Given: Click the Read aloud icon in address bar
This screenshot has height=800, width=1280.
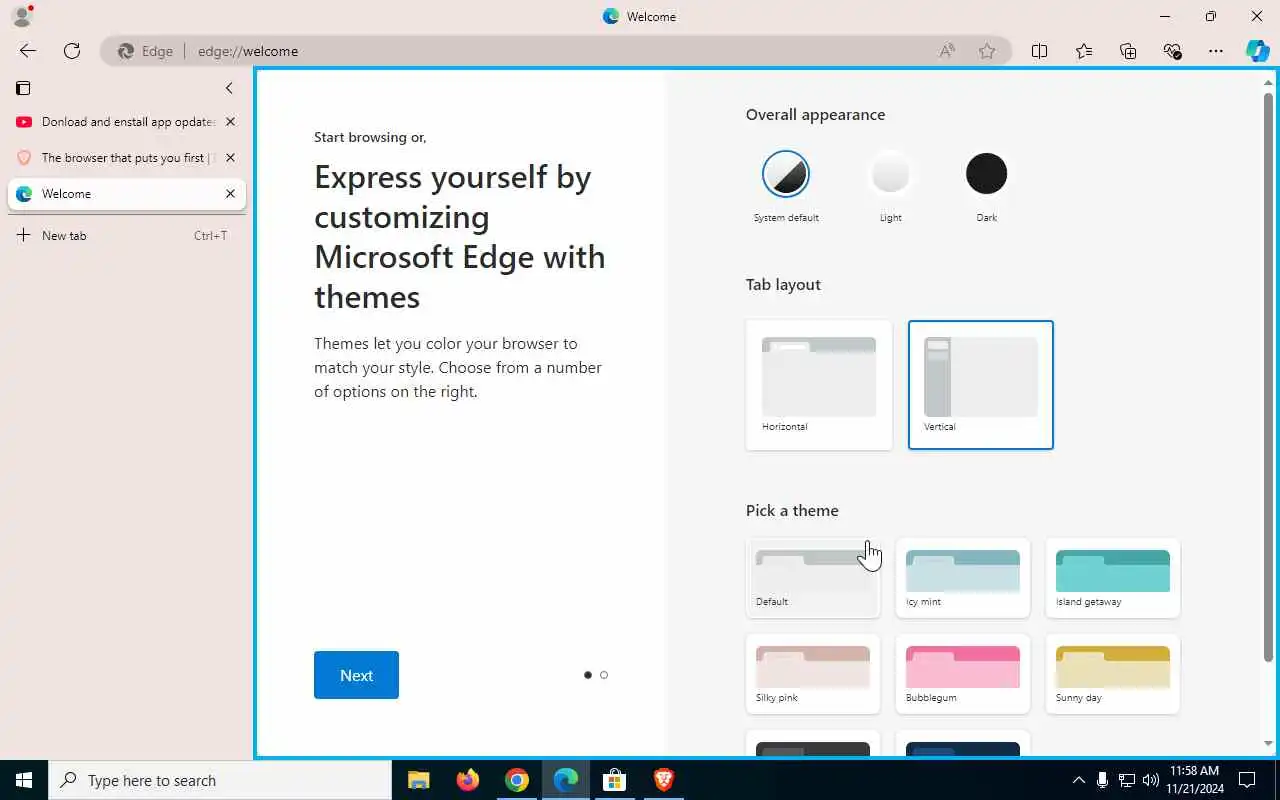Looking at the screenshot, I should [946, 51].
